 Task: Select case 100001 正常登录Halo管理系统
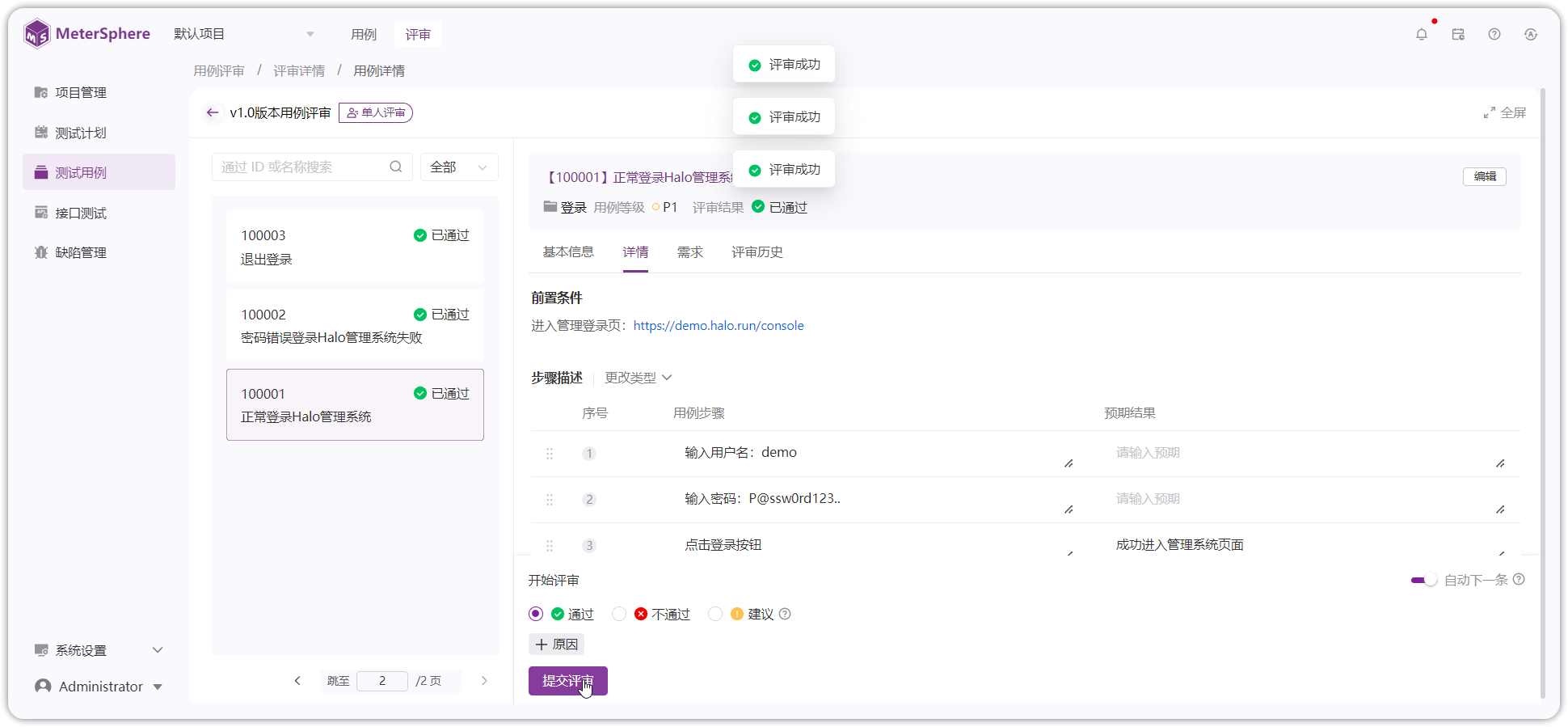[355, 405]
